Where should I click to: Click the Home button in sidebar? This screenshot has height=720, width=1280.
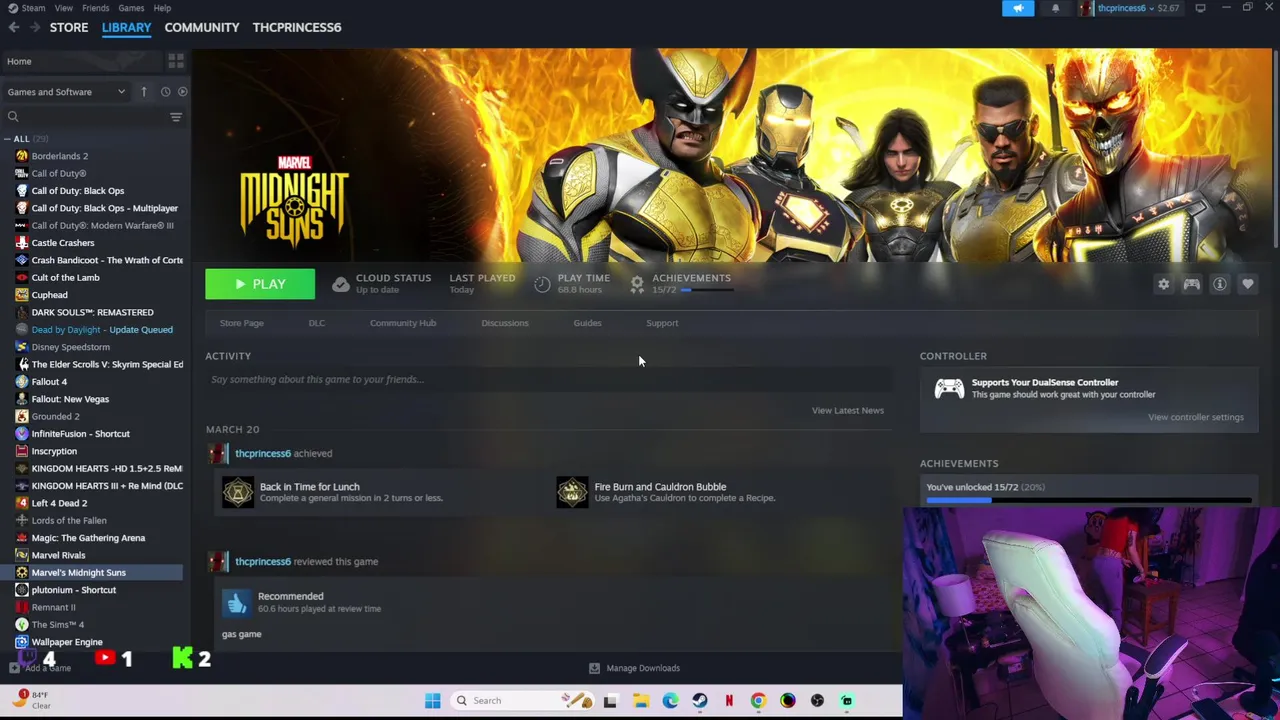point(82,62)
